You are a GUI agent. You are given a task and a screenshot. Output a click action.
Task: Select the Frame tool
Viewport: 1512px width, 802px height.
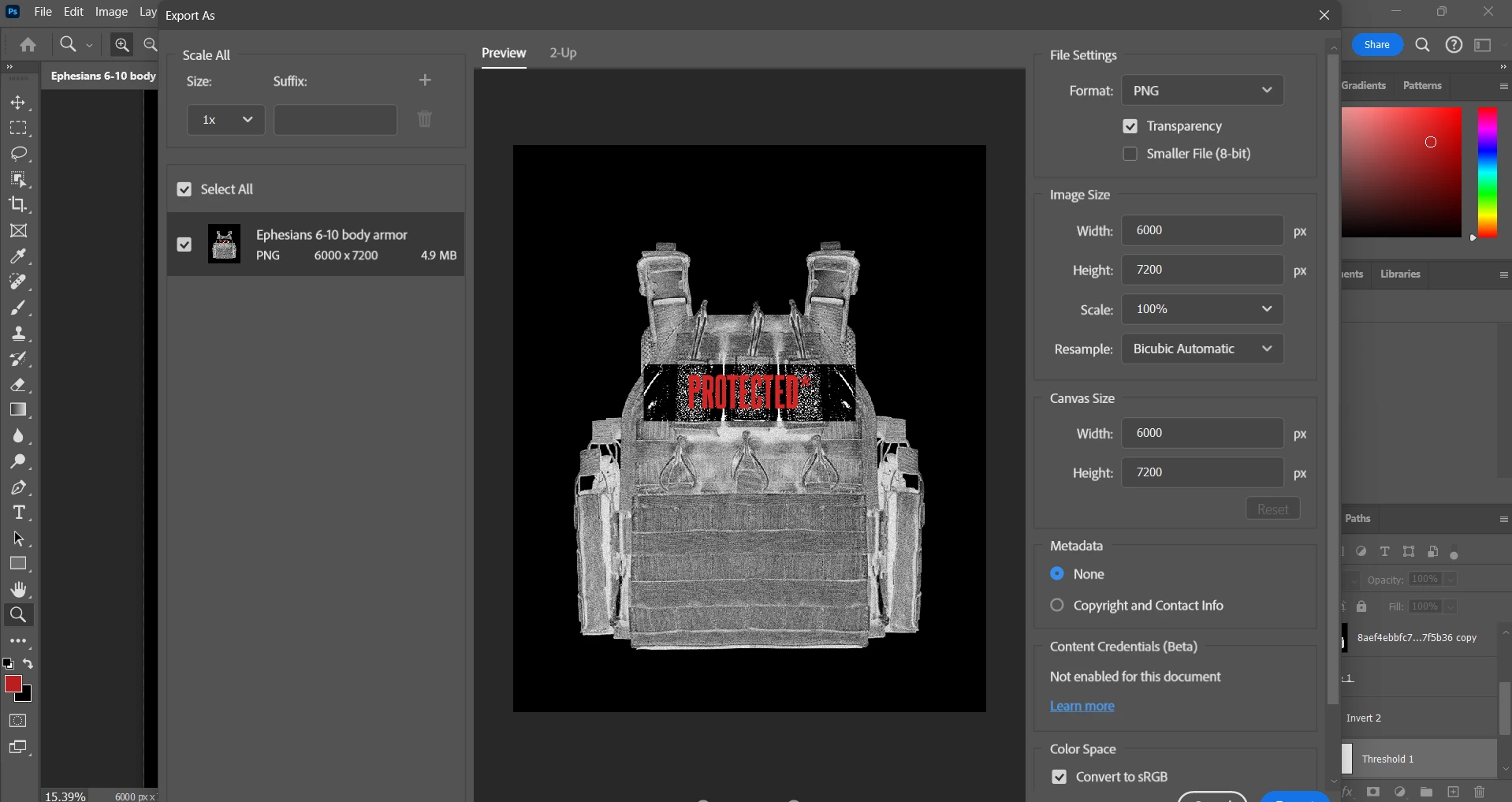click(x=18, y=231)
